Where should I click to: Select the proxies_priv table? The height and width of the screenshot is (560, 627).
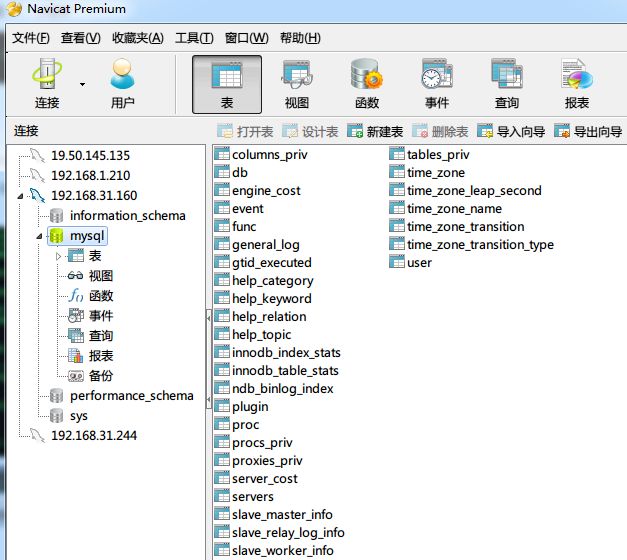click(267, 461)
